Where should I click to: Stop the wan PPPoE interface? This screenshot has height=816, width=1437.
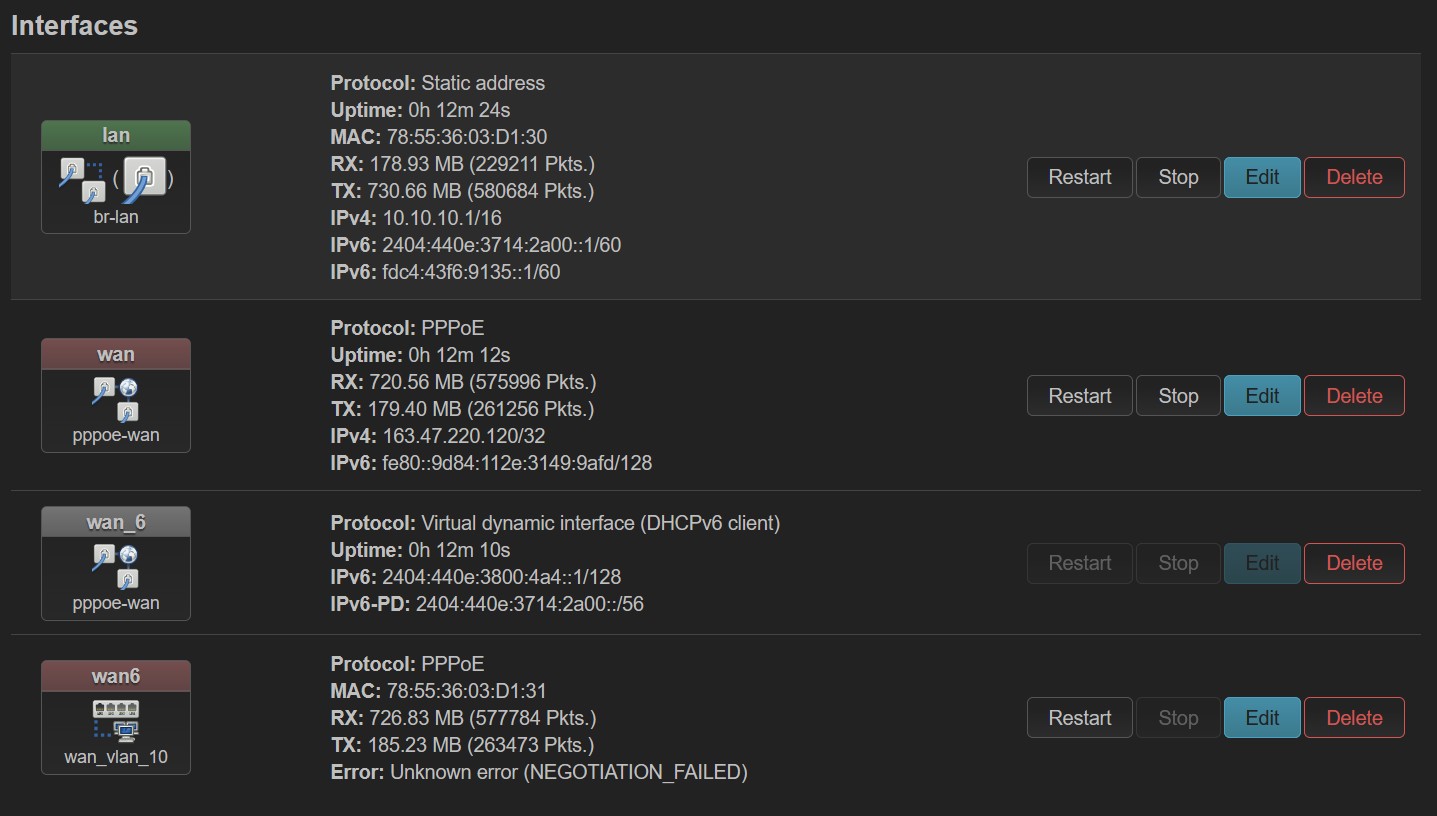(1178, 396)
